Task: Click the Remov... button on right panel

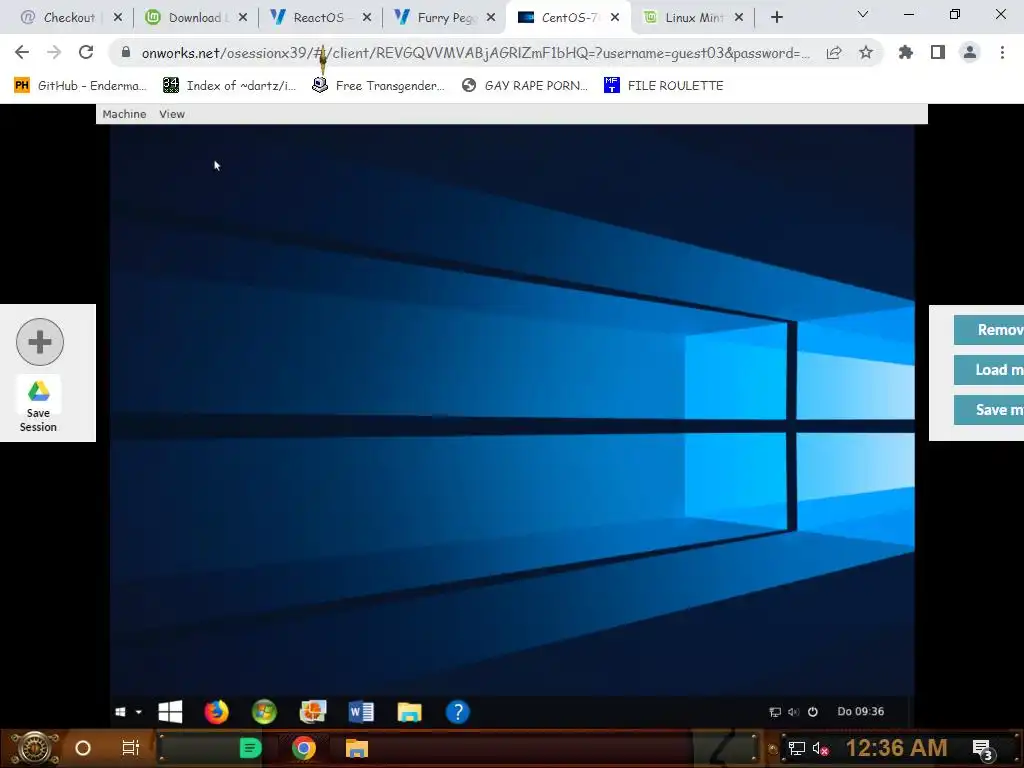Action: click(989, 330)
